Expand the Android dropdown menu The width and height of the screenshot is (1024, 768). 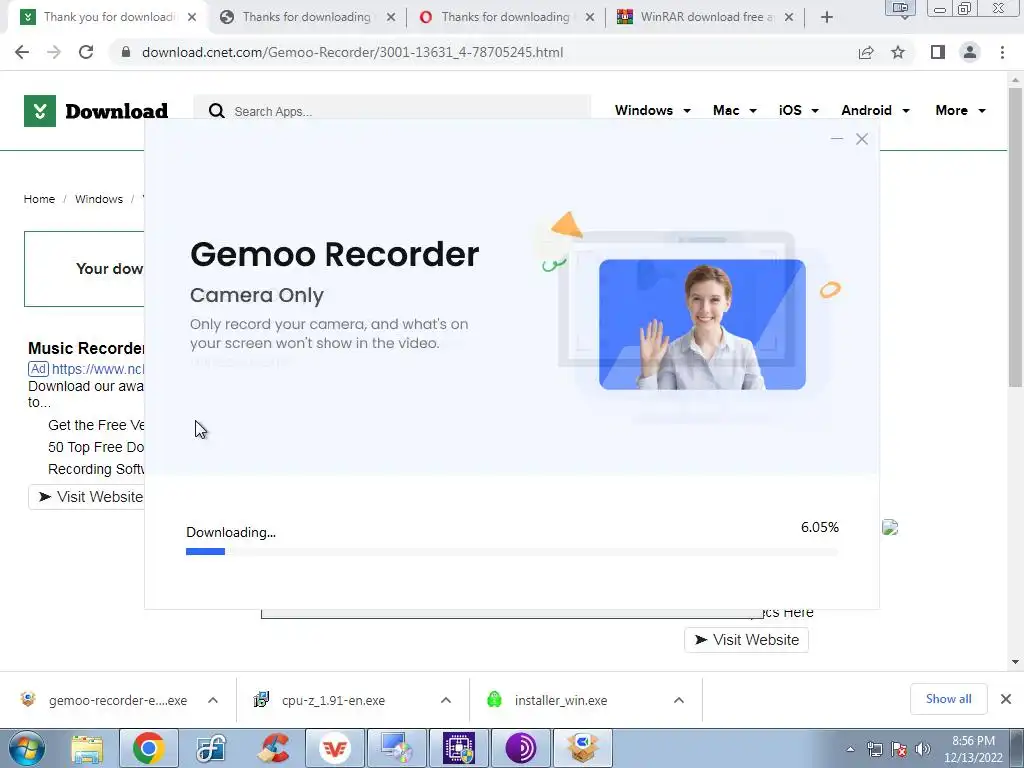point(875,110)
